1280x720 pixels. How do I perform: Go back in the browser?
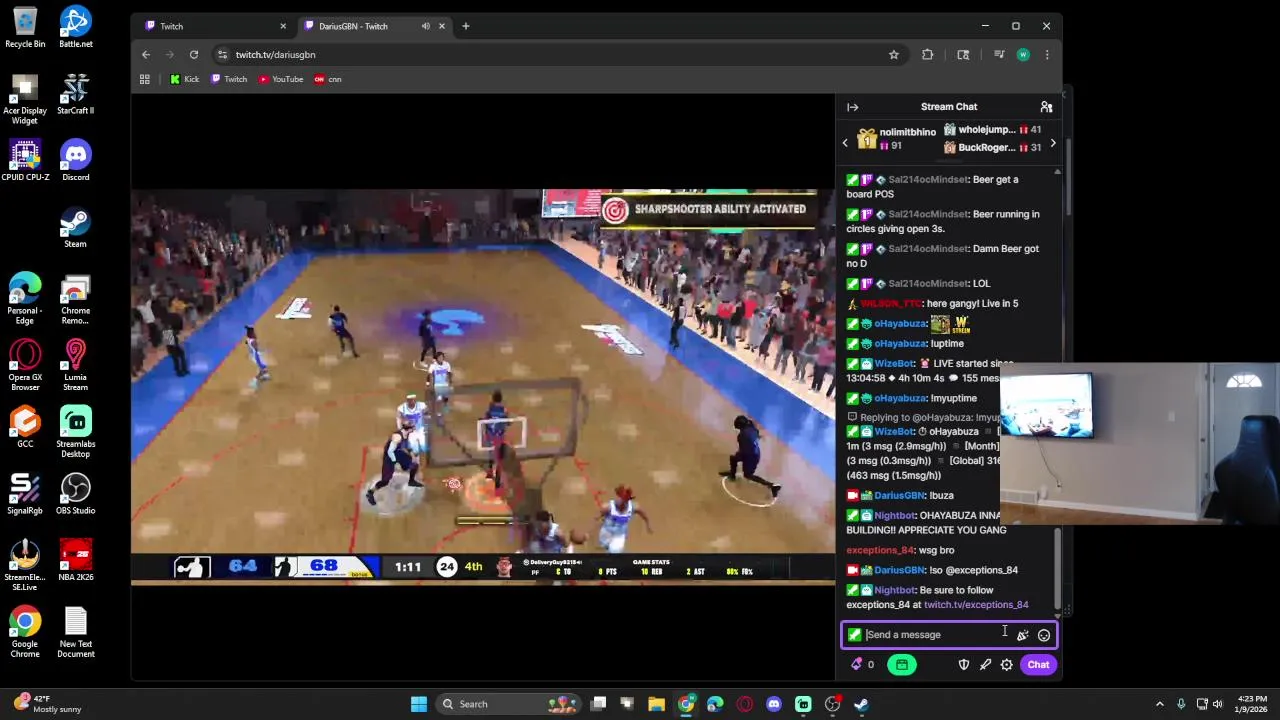[146, 54]
